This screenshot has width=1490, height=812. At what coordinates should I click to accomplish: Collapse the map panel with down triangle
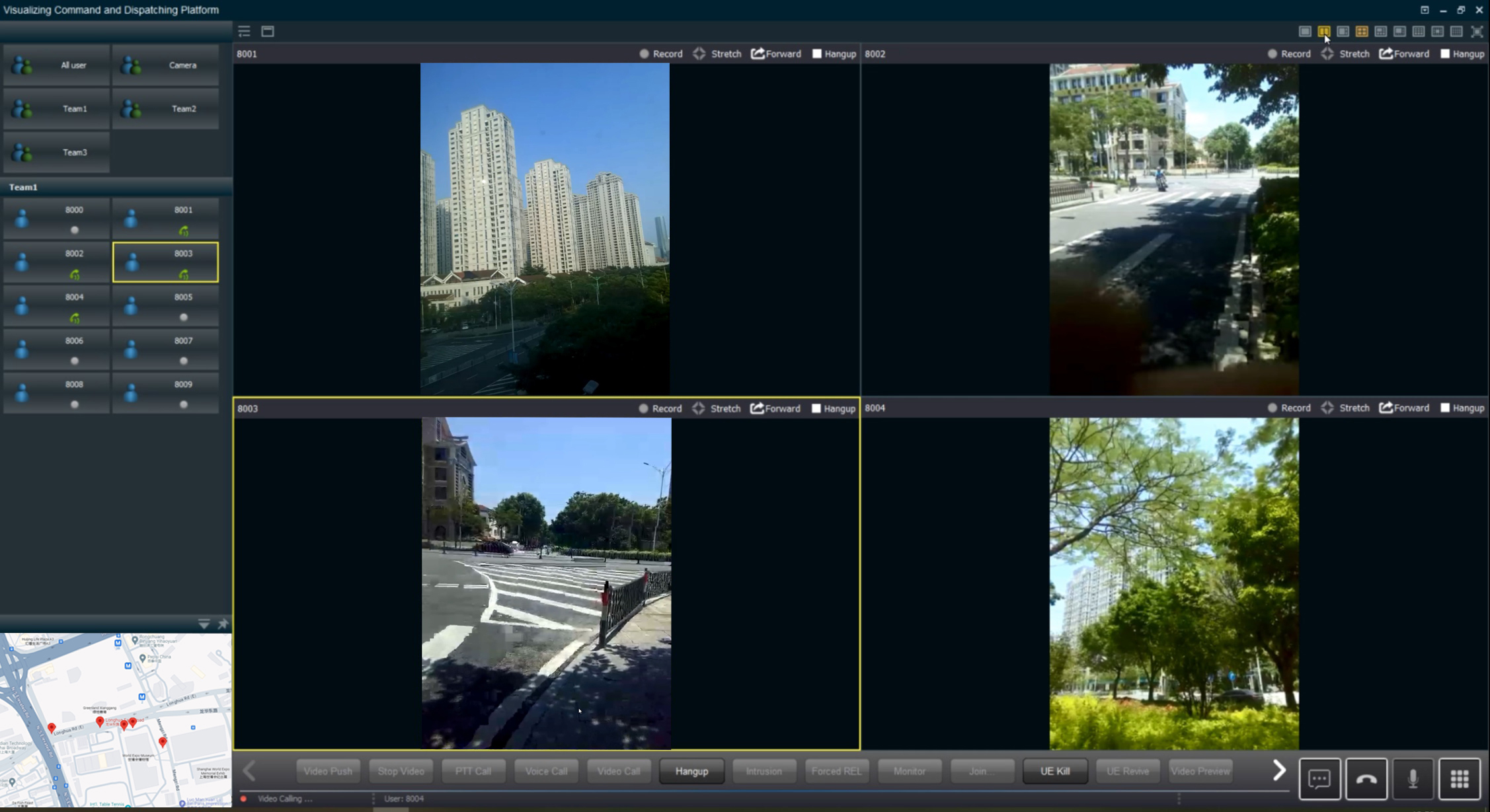click(x=204, y=624)
